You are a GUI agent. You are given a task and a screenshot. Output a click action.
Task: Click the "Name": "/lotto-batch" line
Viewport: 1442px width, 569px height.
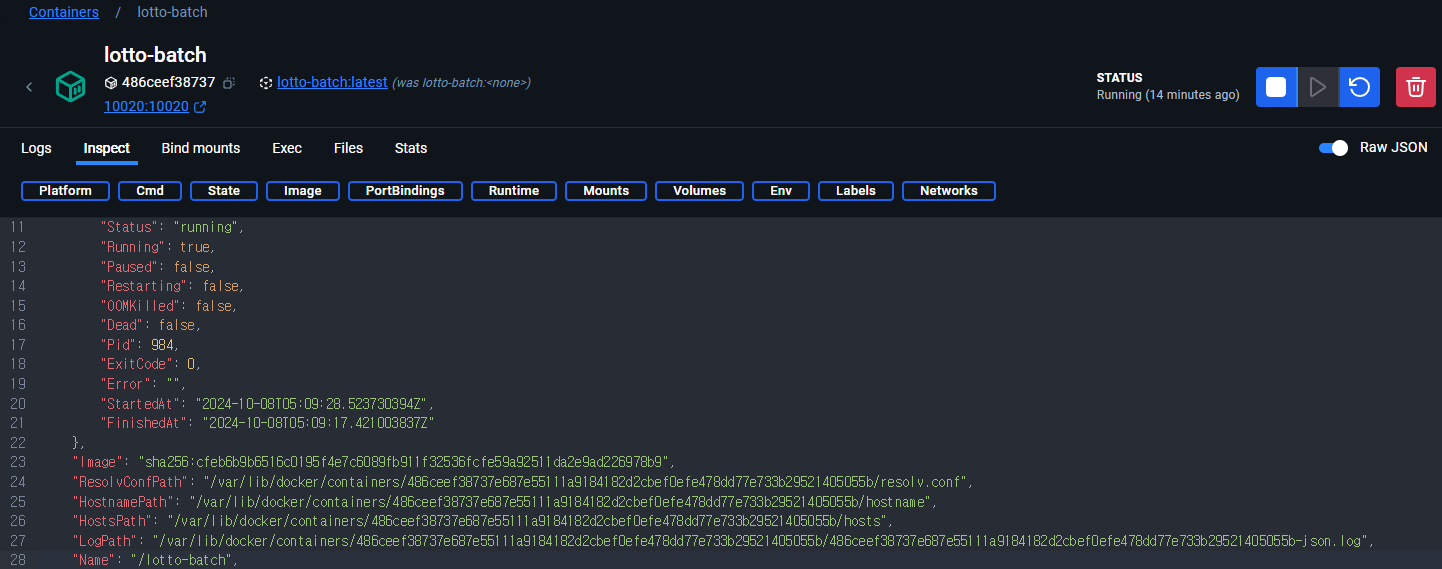coord(156,560)
